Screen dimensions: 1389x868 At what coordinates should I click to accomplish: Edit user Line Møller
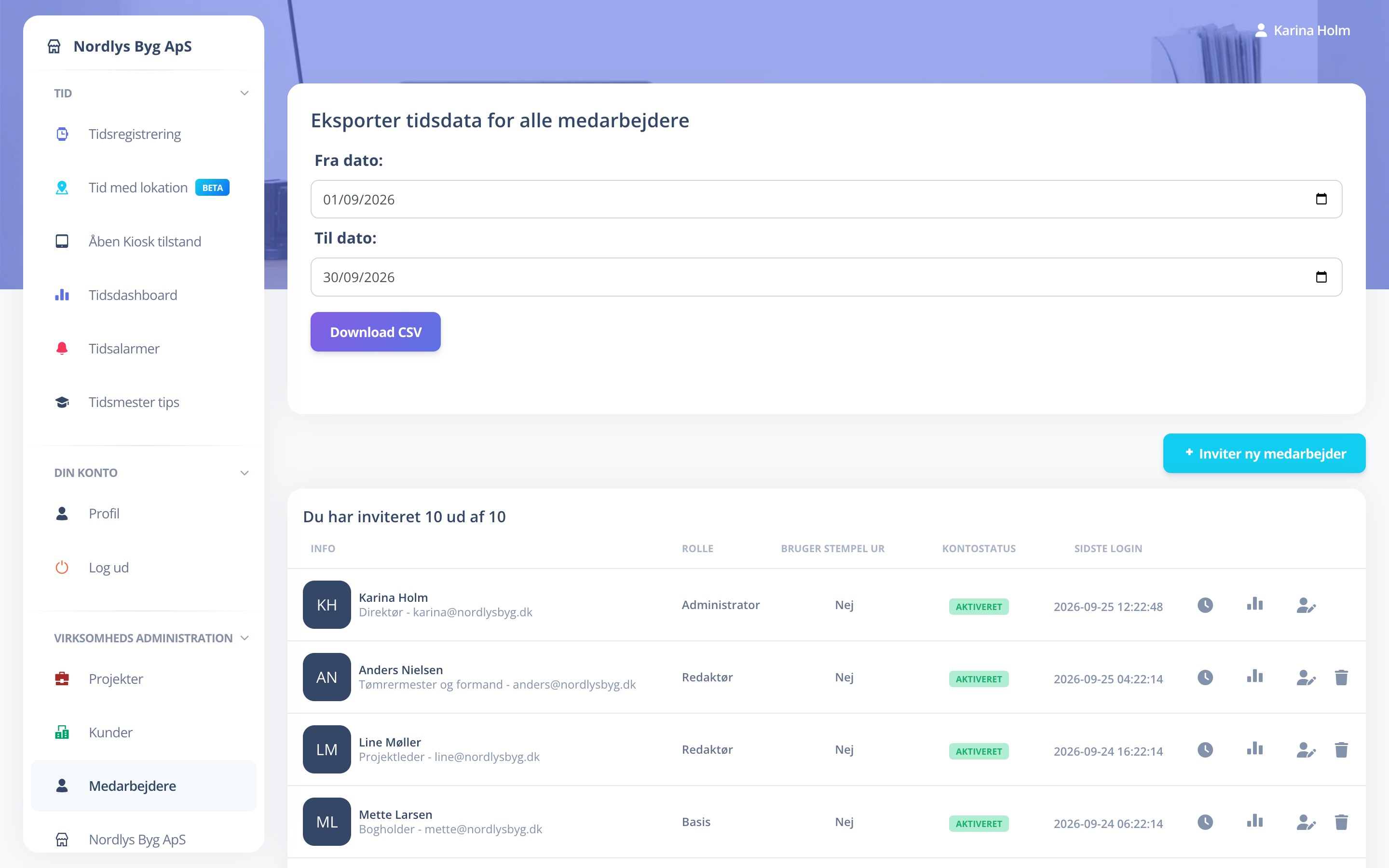tap(1306, 750)
